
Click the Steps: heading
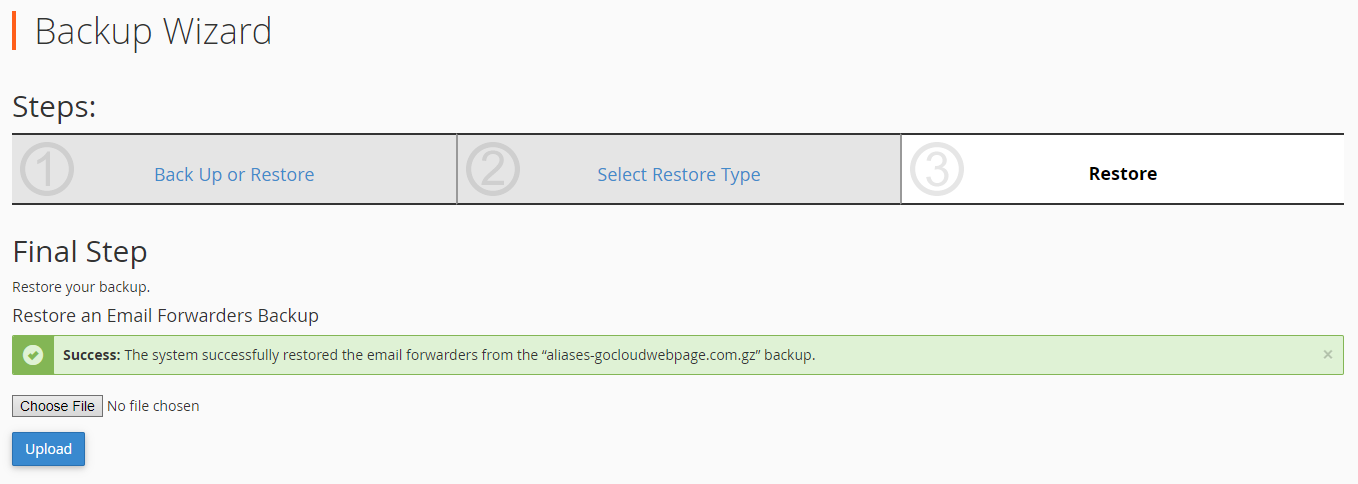pyautogui.click(x=54, y=106)
